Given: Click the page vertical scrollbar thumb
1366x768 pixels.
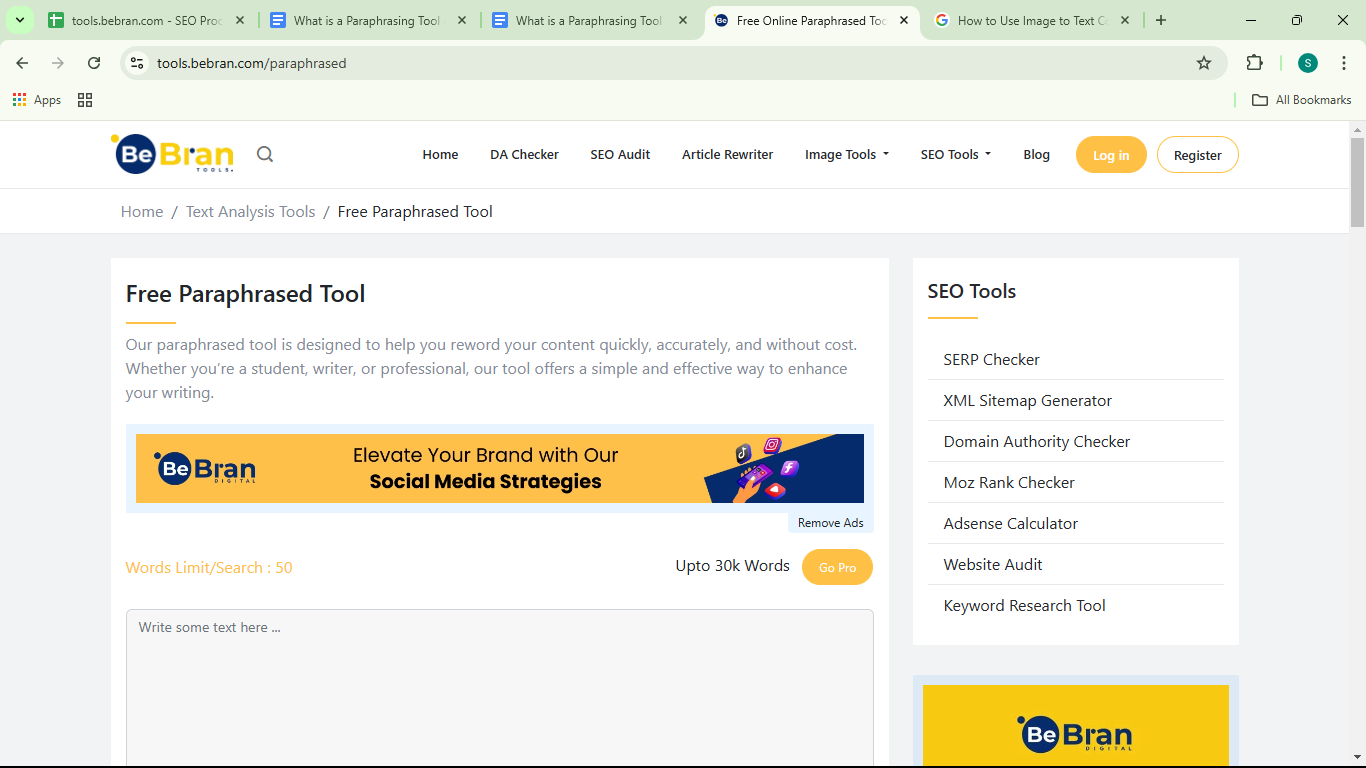Looking at the screenshot, I should (x=1357, y=182).
